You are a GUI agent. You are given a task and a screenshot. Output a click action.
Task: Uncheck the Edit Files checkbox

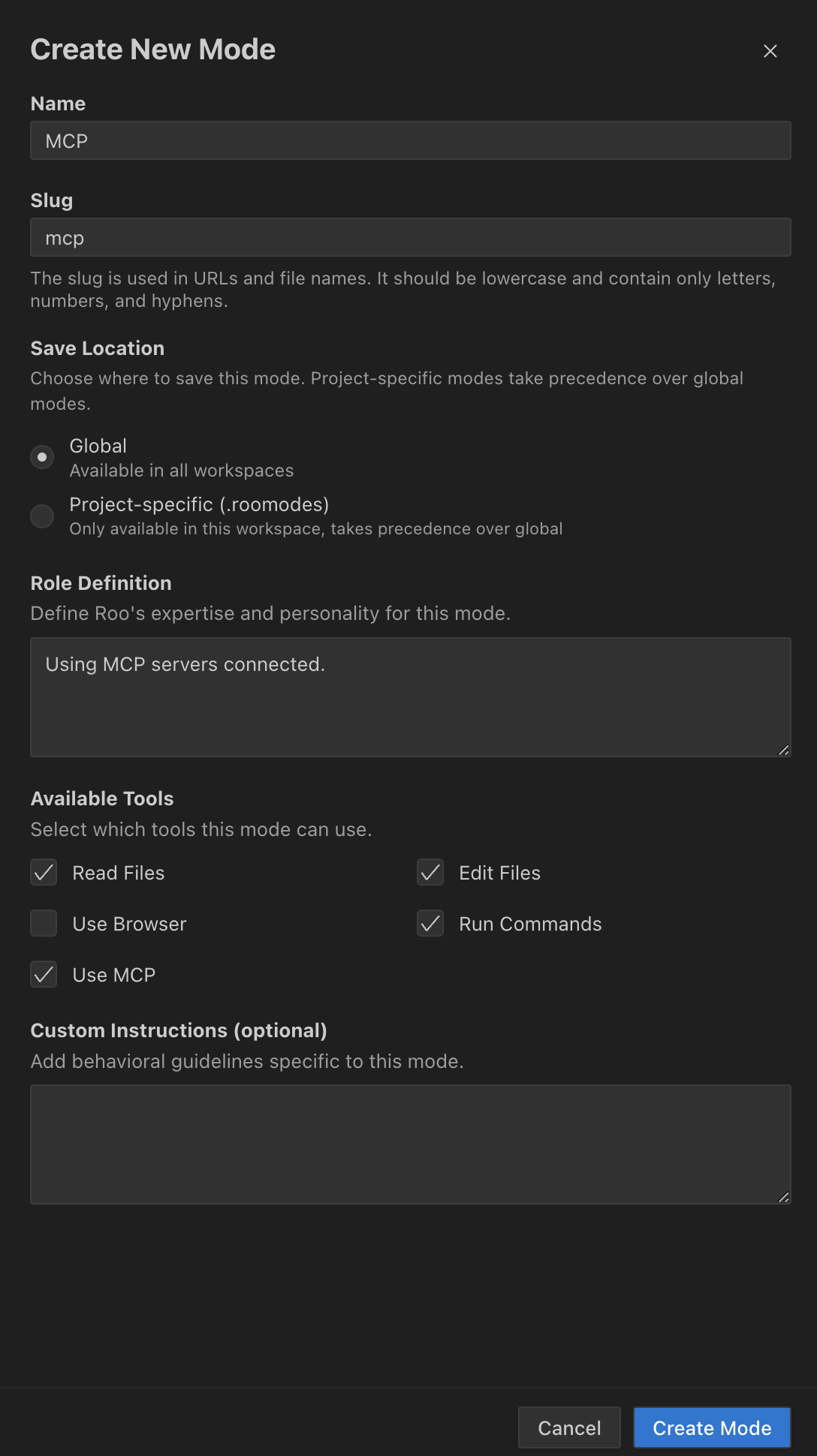pos(430,872)
